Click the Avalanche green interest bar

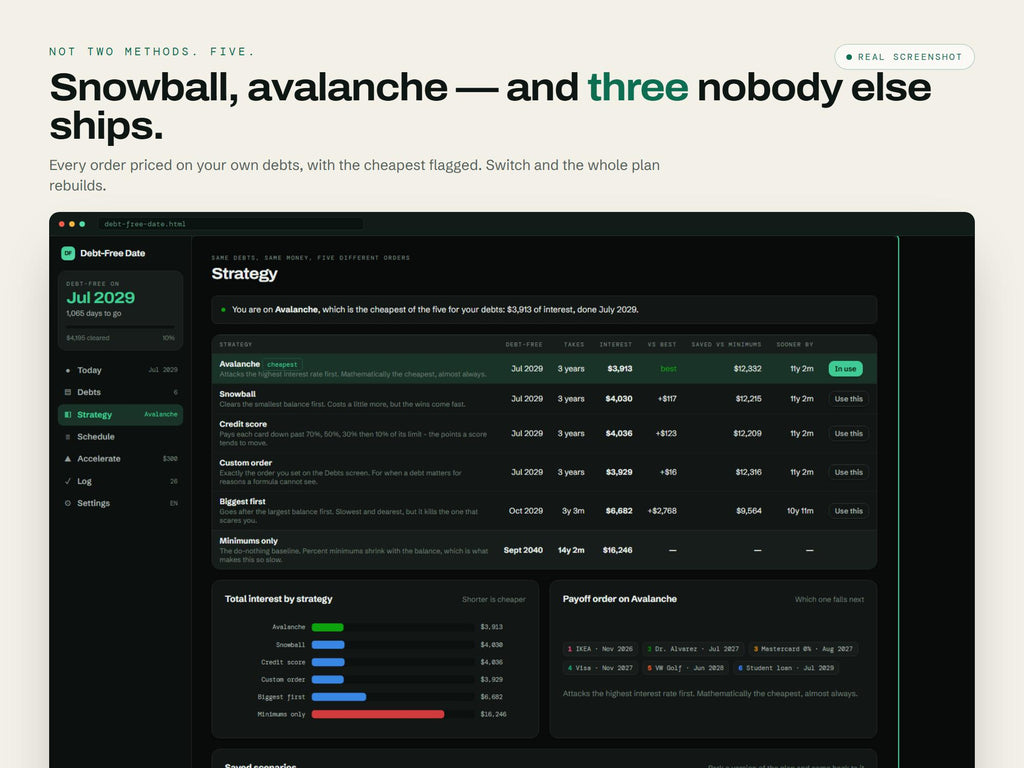[327, 628]
